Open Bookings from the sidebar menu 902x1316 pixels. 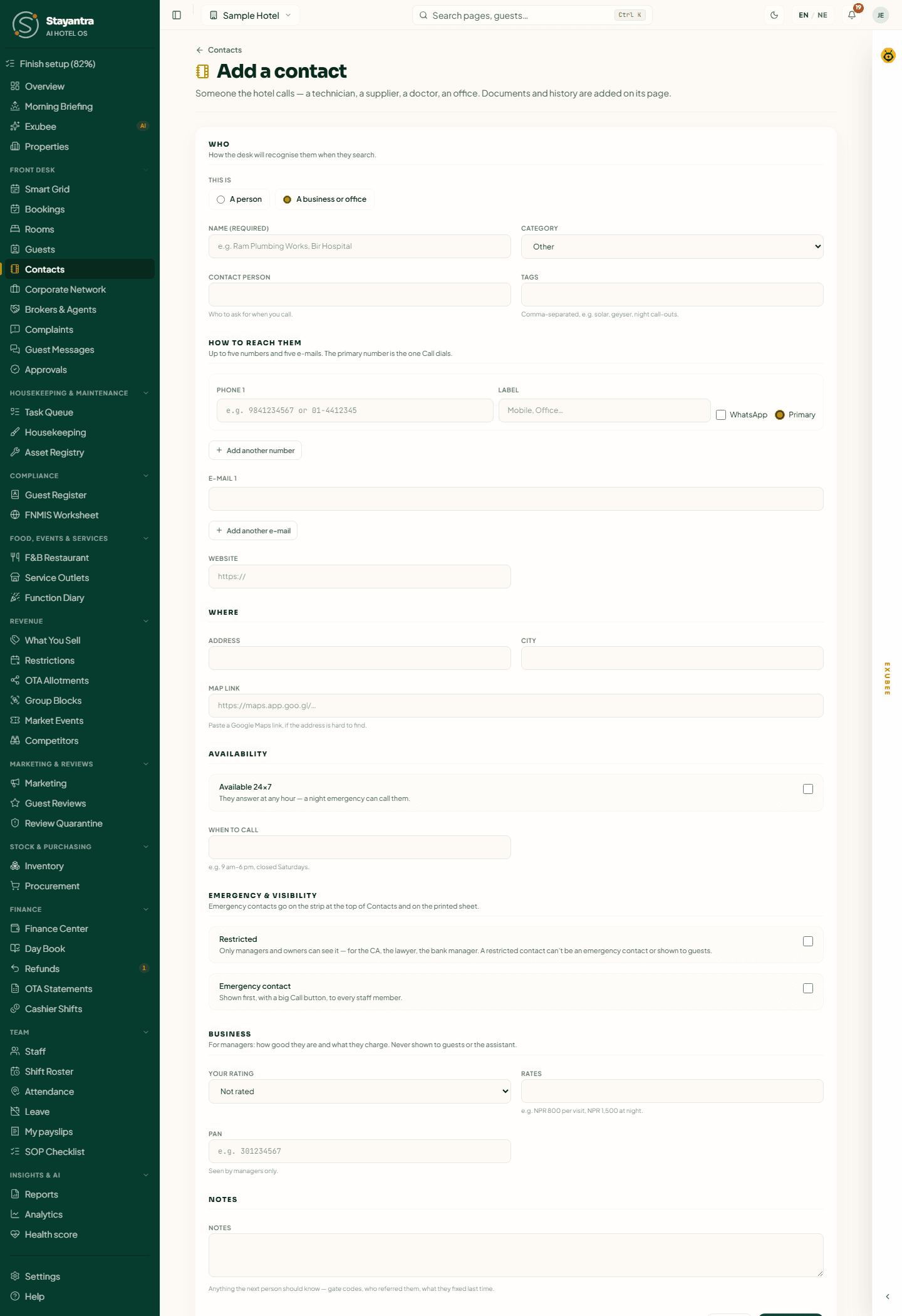tap(80, 209)
